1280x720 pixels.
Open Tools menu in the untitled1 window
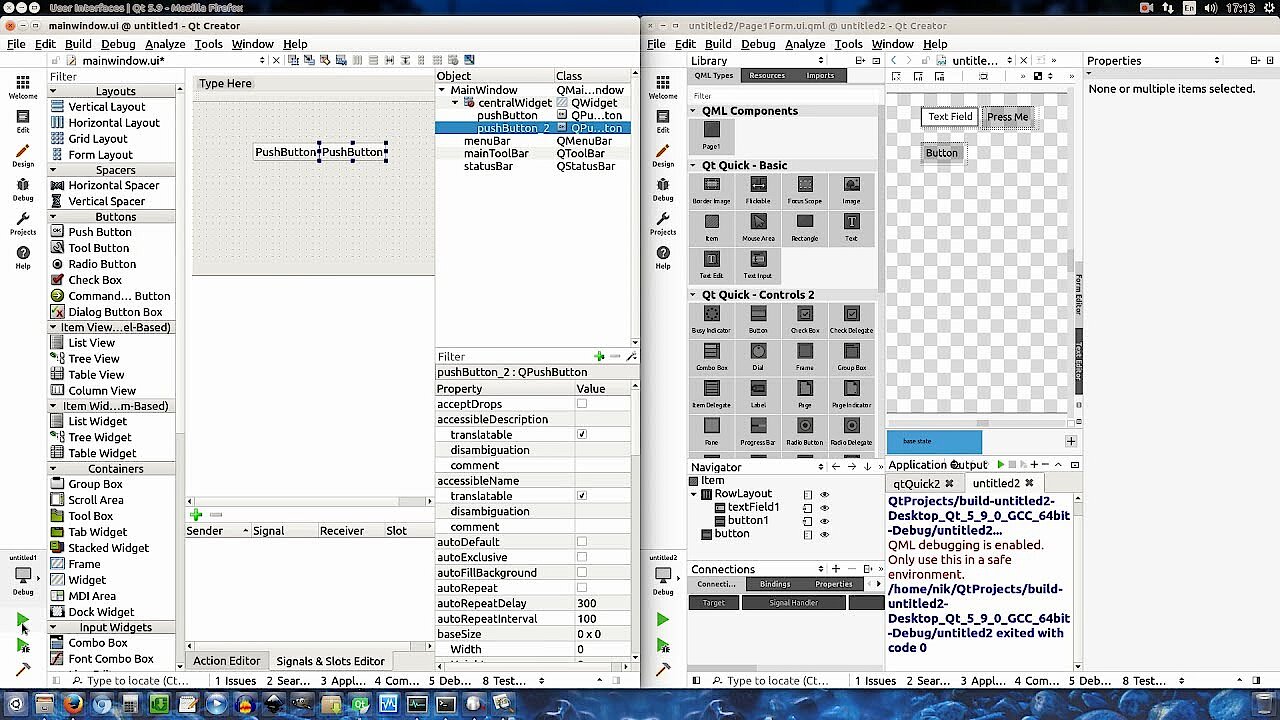[x=208, y=44]
